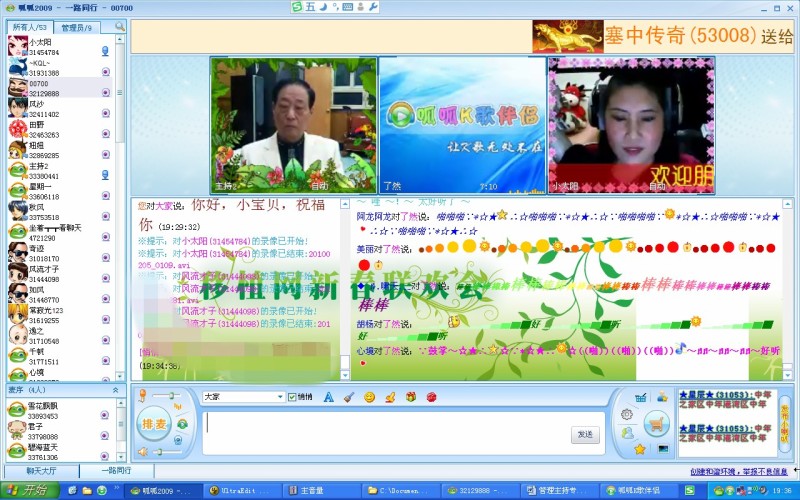The image size is (800, 500).
Task: Click the friends icon below the gear
Action: click(x=628, y=433)
